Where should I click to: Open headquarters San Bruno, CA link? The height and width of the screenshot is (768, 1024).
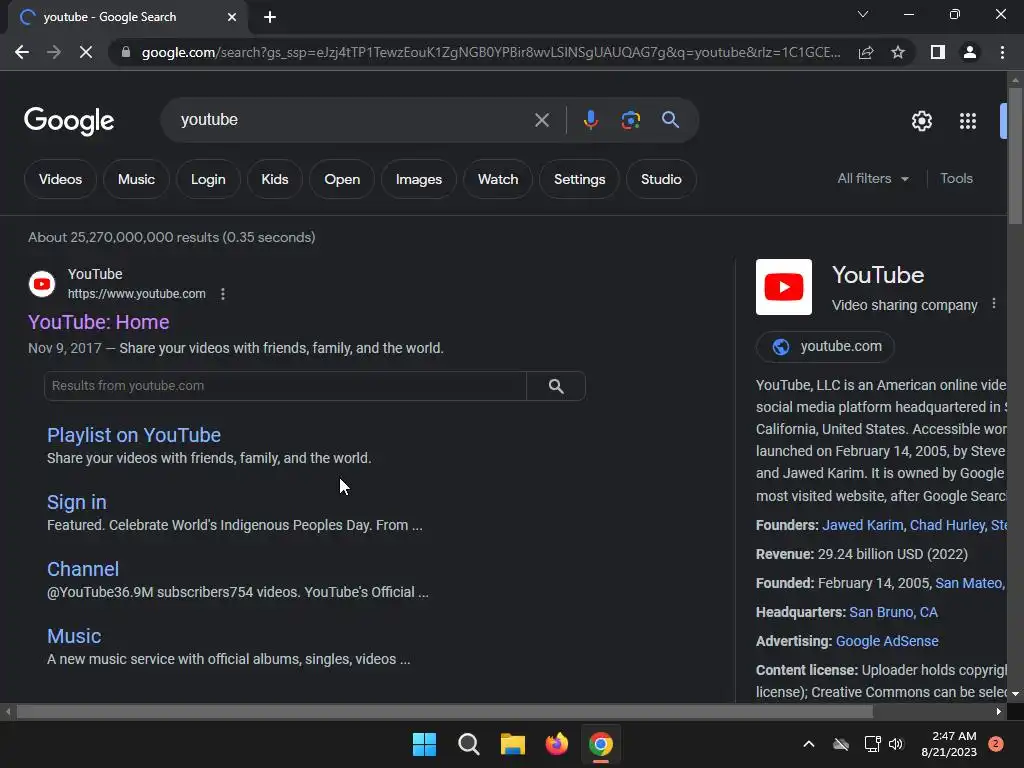click(x=893, y=612)
